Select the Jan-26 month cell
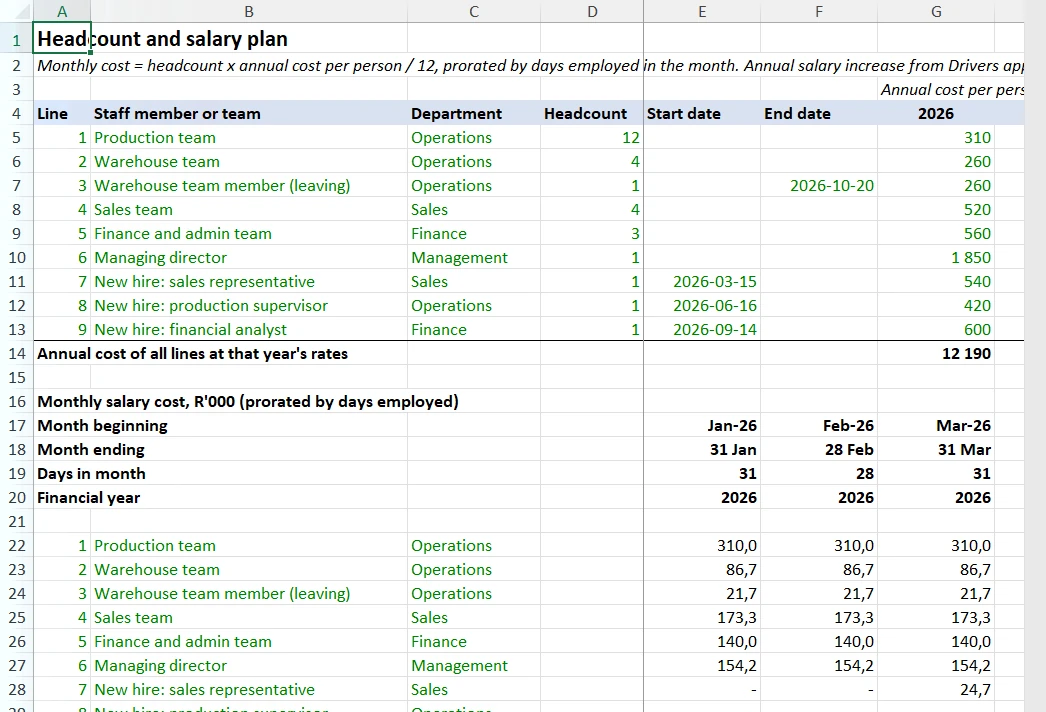The height and width of the screenshot is (712, 1046). click(702, 426)
